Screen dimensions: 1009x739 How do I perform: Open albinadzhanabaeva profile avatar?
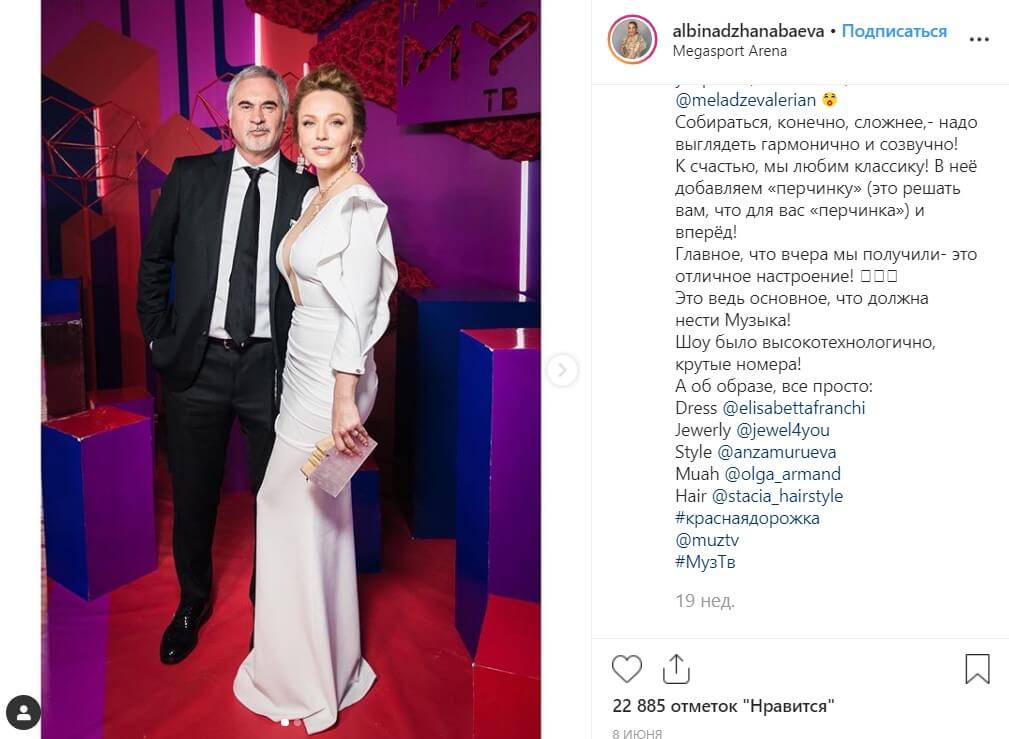(x=632, y=39)
